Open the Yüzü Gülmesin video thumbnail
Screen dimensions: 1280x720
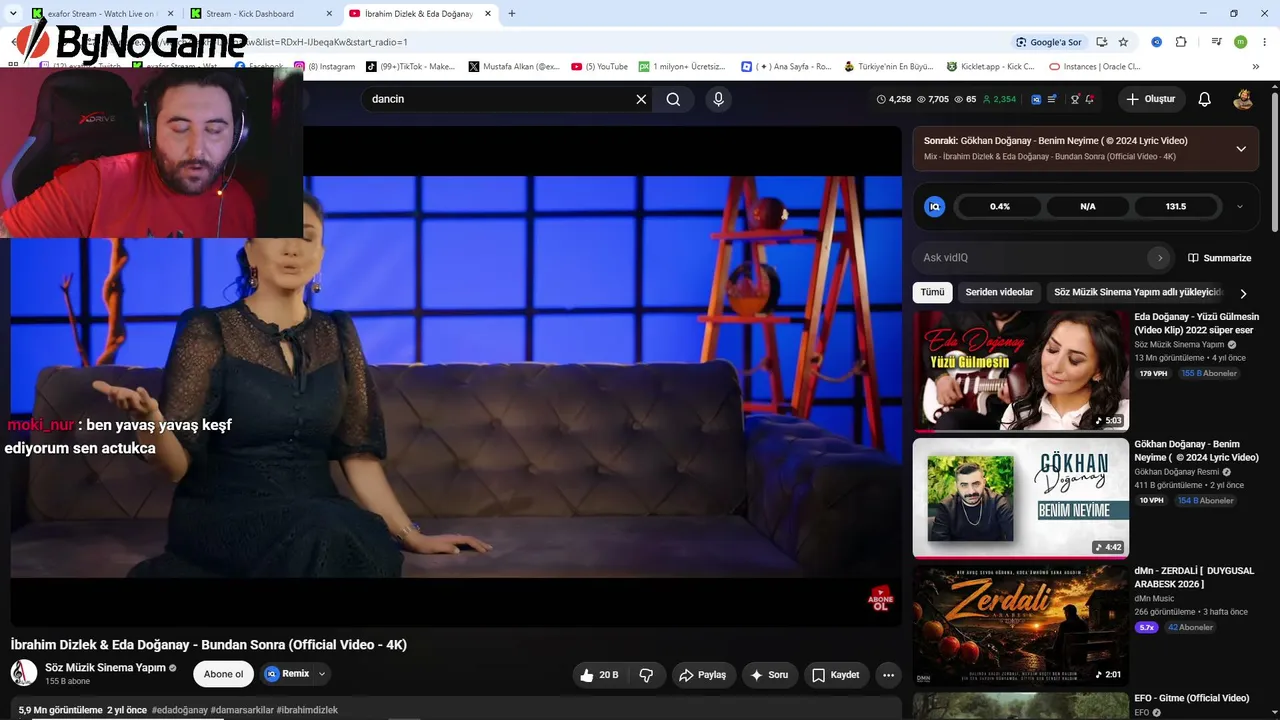[x=1020, y=370]
